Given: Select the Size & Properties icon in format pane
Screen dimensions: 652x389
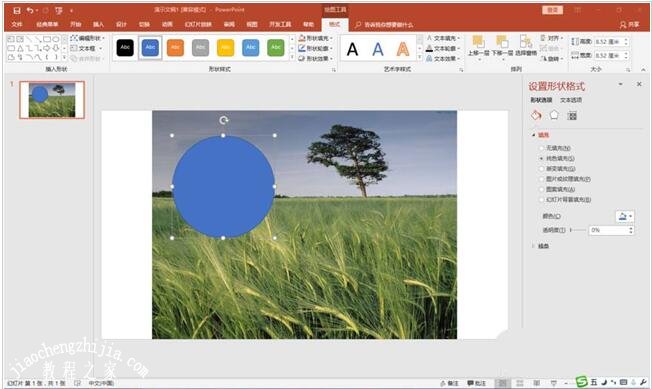Looking at the screenshot, I should (572, 116).
